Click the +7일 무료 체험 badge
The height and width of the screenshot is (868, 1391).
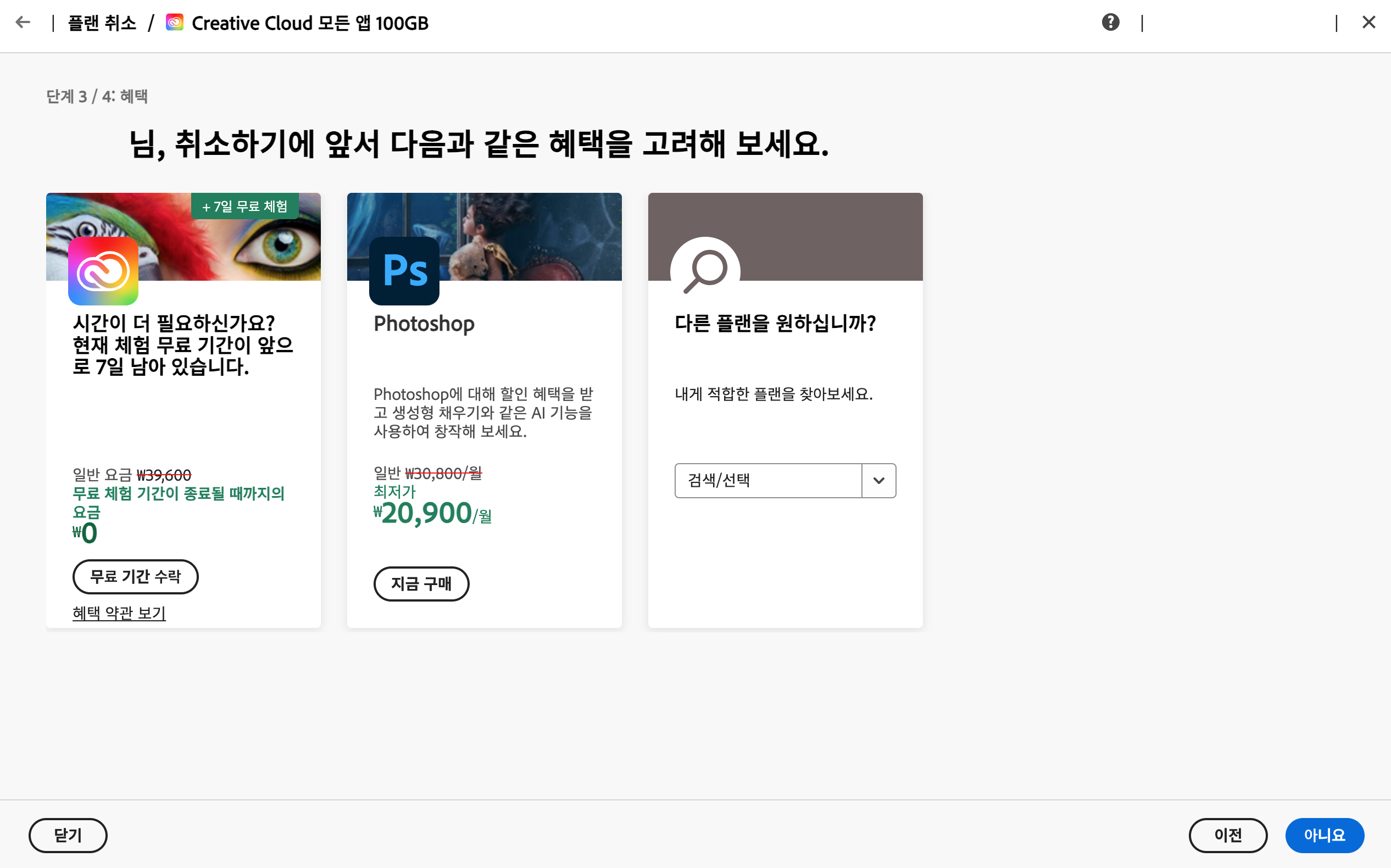(245, 207)
